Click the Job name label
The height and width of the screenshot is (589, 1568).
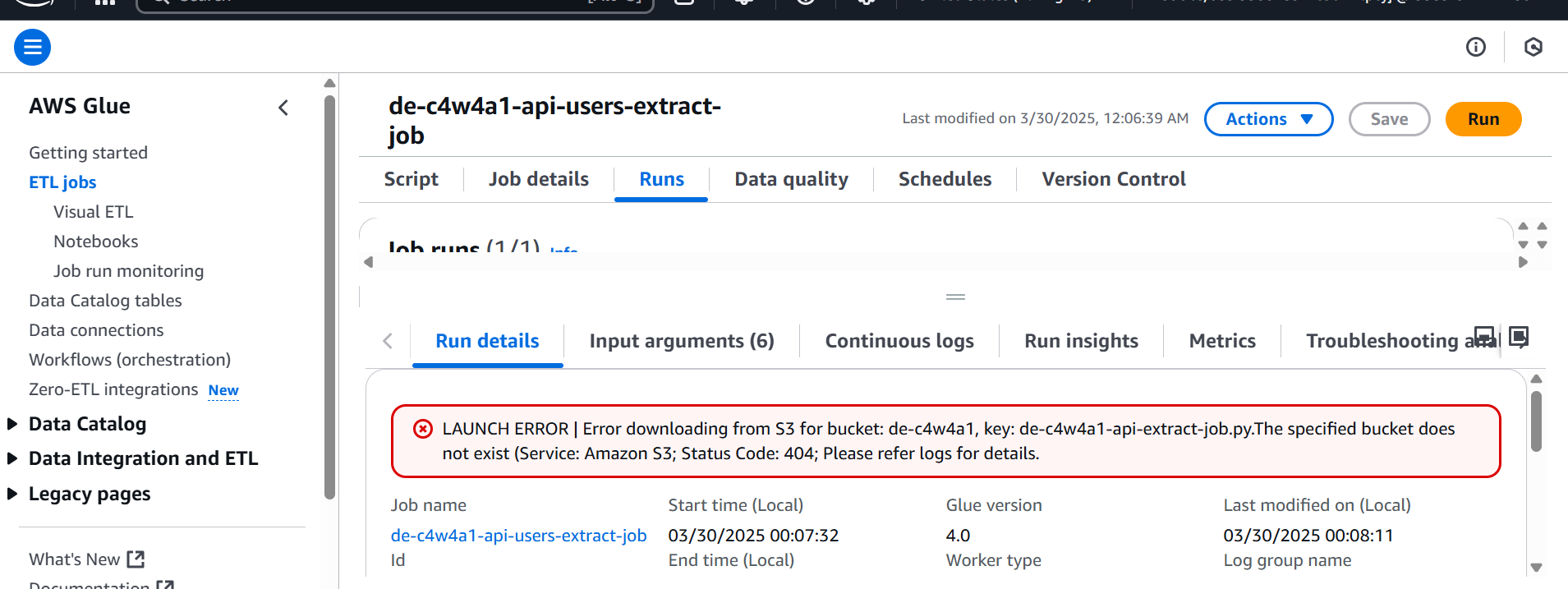(428, 505)
